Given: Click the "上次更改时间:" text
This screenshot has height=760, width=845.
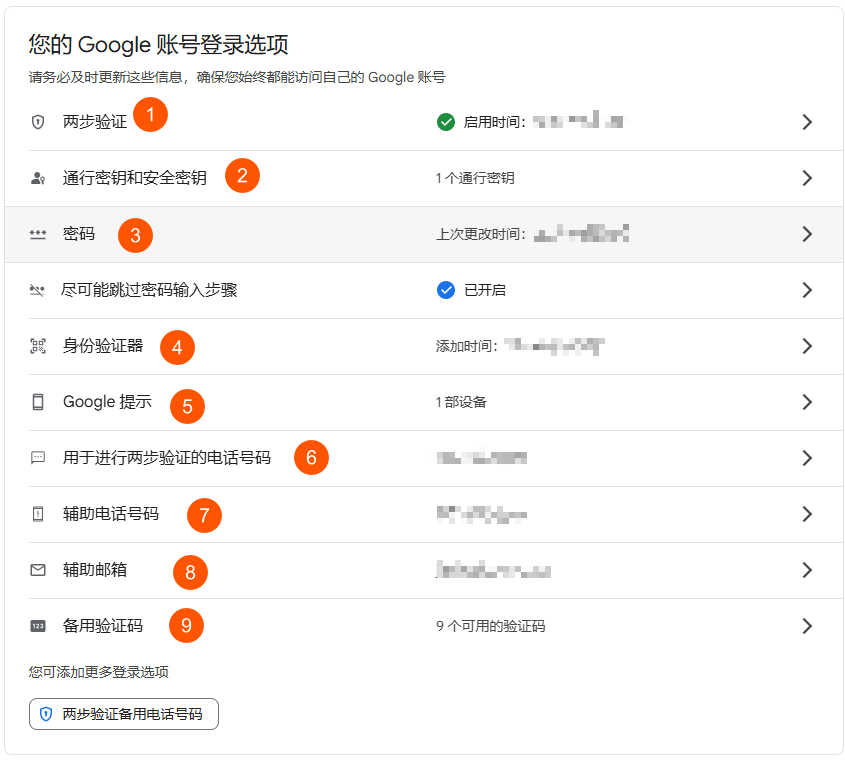Looking at the screenshot, I should (x=481, y=234).
